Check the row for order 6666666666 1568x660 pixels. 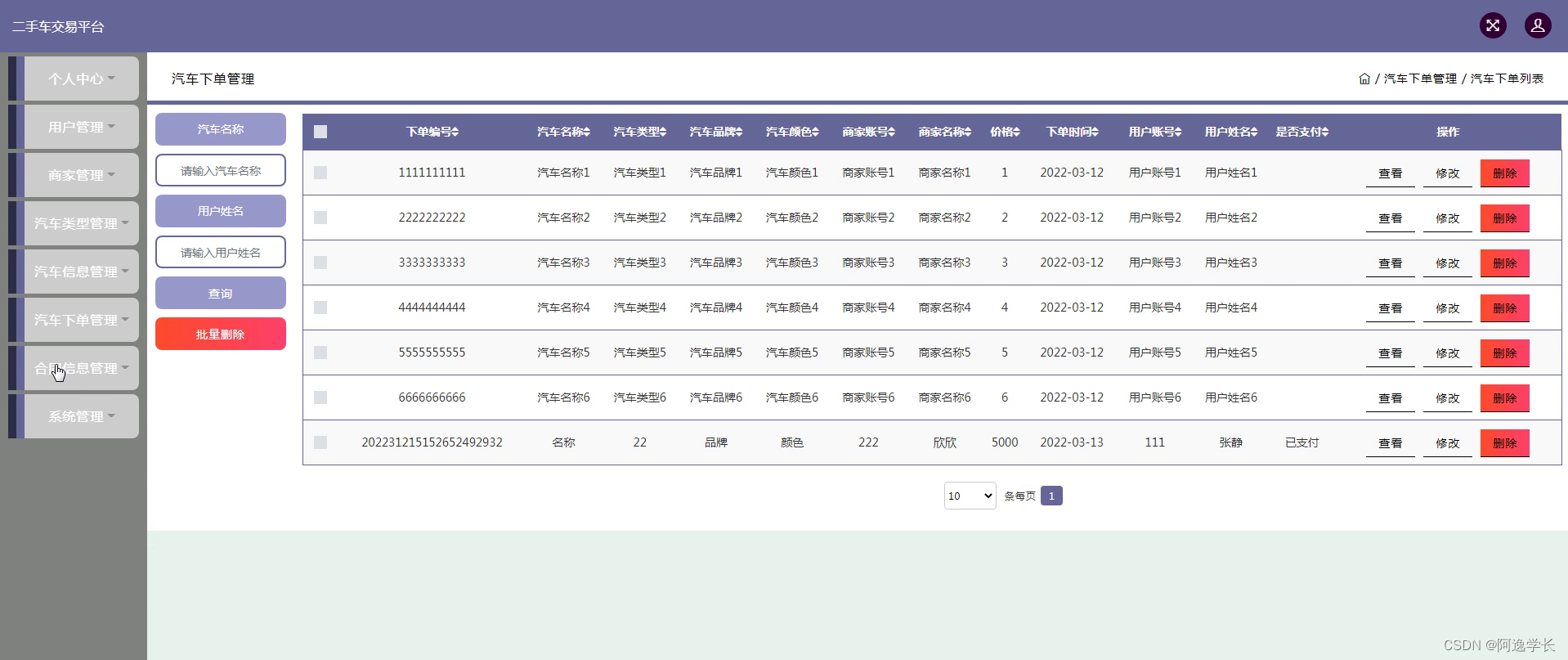point(320,397)
